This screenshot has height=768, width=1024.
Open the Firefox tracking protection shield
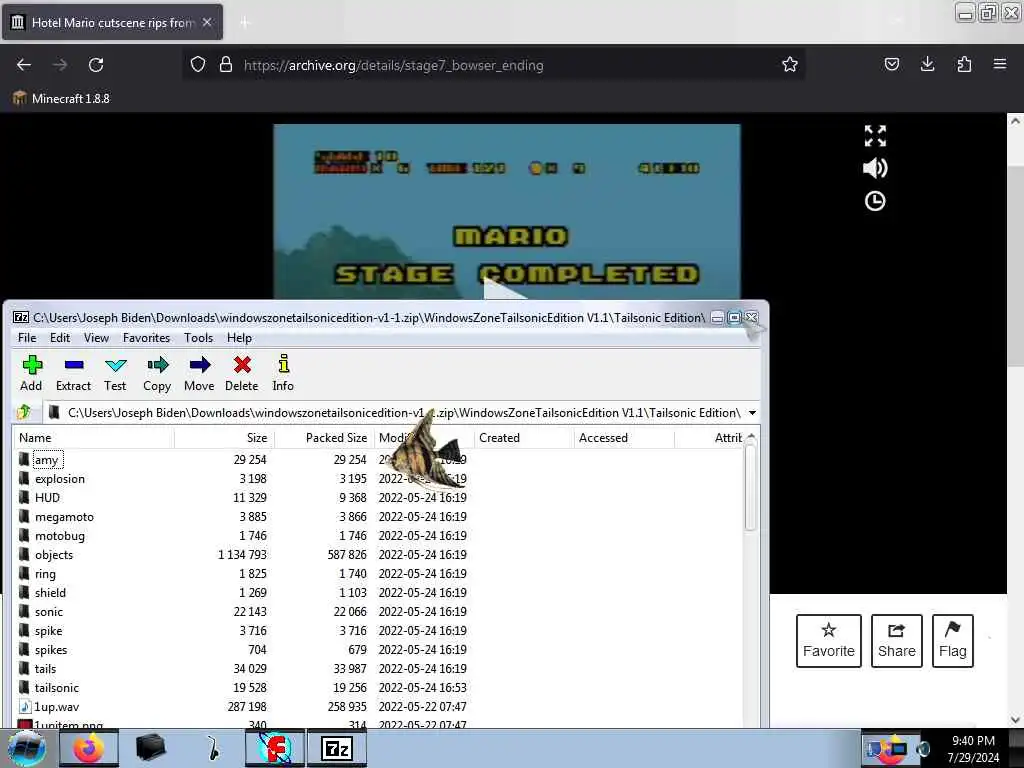click(x=198, y=65)
